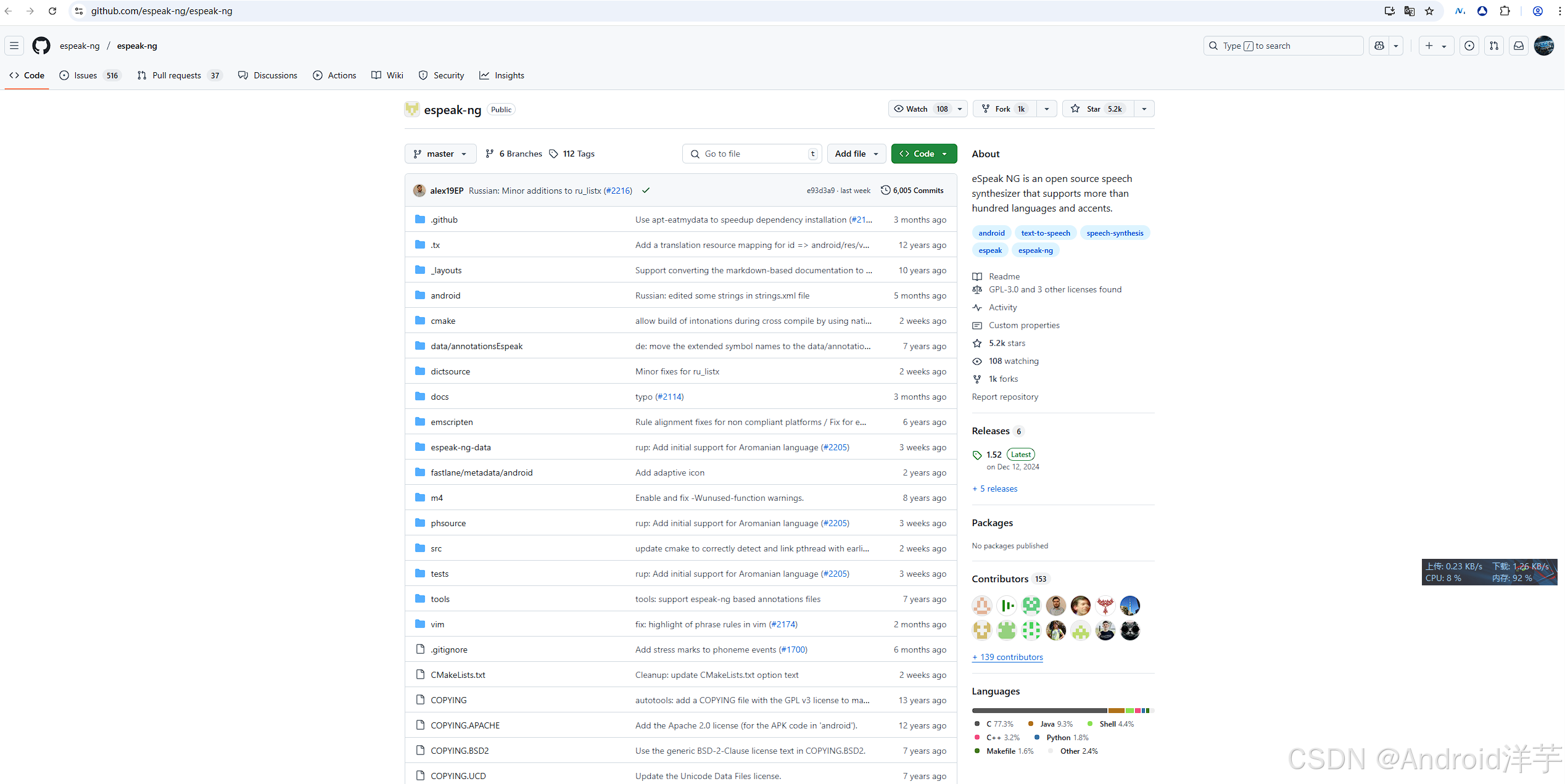The height and width of the screenshot is (784, 1565).
Task: Open commit link #2216
Action: point(617,191)
